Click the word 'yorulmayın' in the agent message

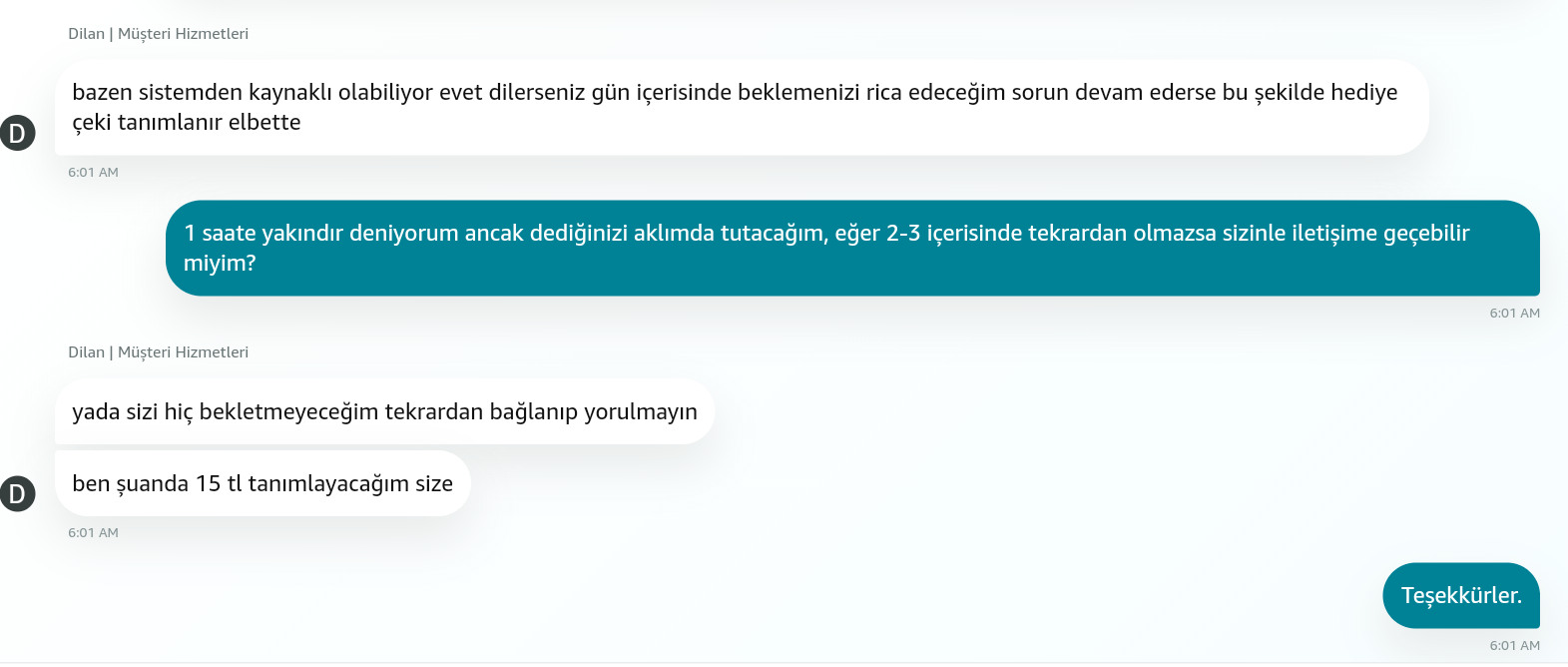pos(640,412)
